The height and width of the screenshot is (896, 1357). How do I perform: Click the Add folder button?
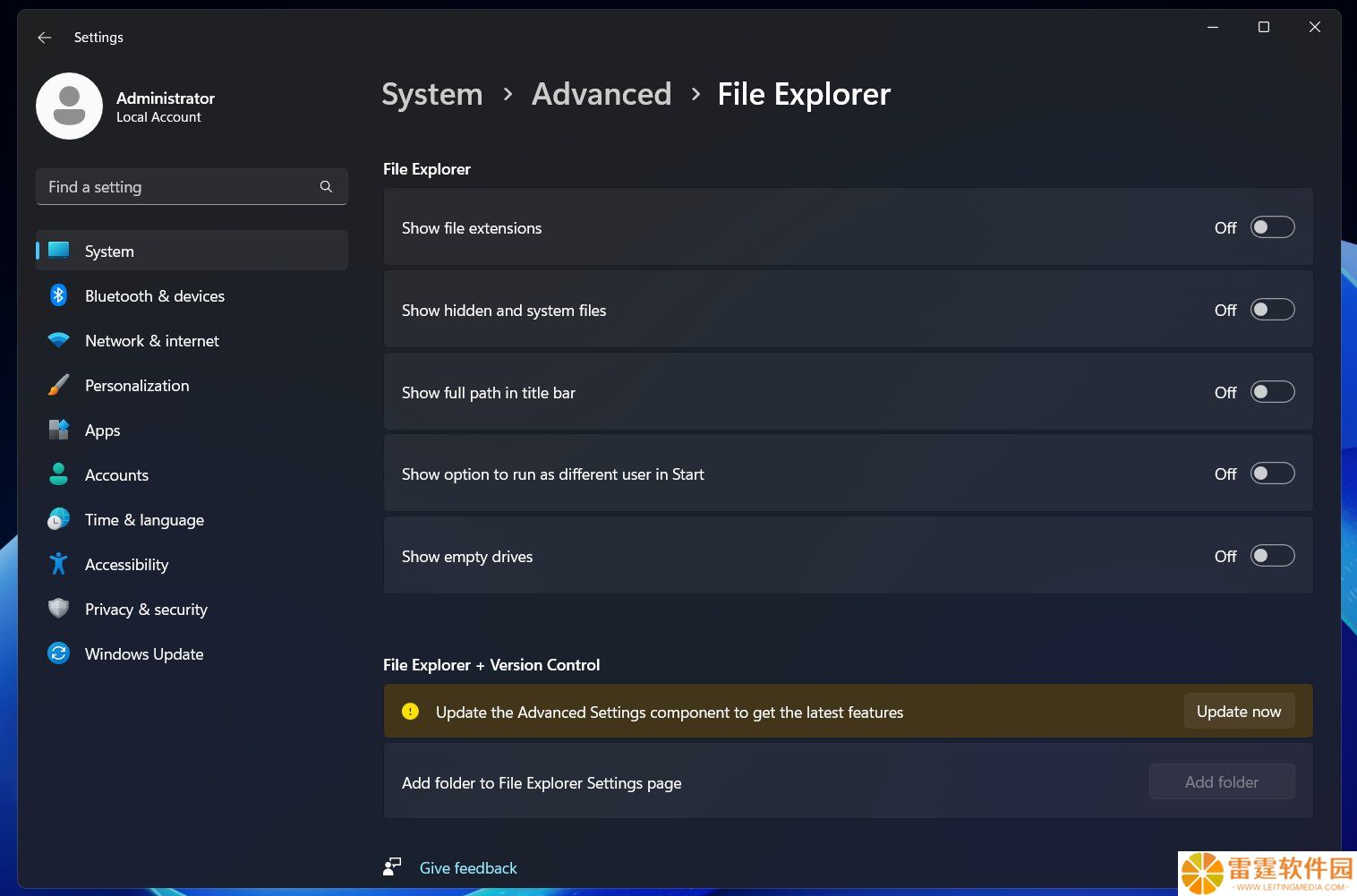pos(1222,781)
